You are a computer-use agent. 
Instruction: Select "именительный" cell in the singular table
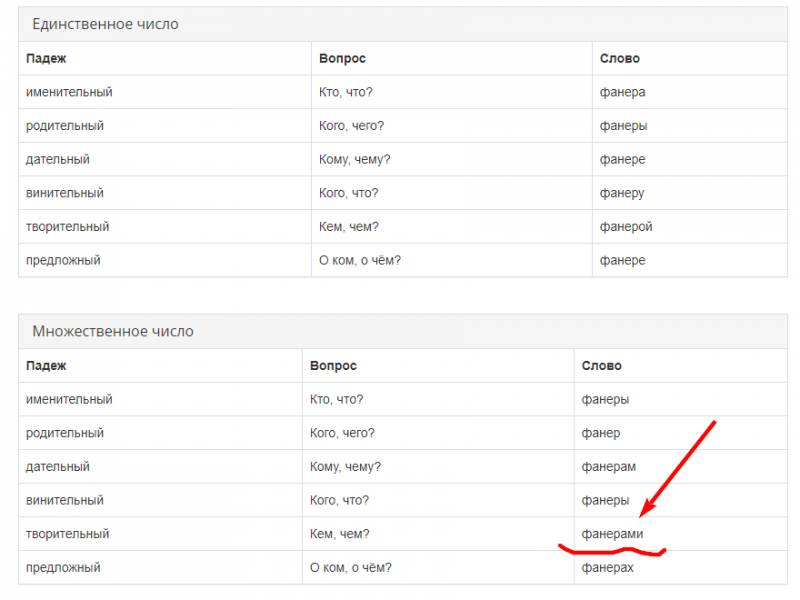[69, 92]
